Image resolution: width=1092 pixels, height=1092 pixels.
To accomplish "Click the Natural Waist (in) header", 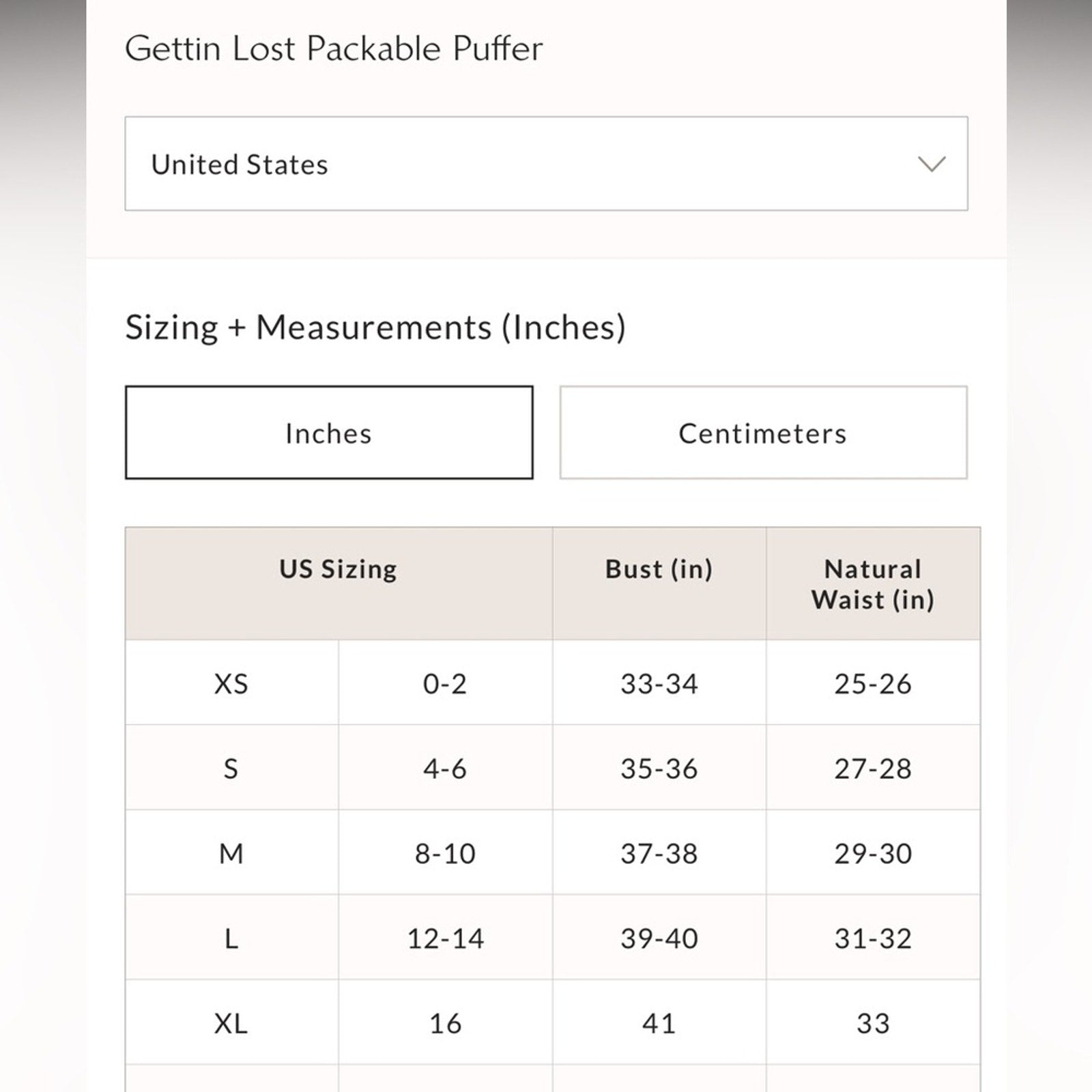I will (872, 584).
